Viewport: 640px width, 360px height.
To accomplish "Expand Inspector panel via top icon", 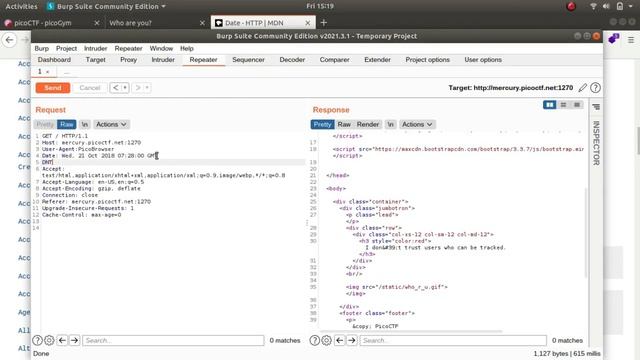I will pyautogui.click(x=596, y=107).
